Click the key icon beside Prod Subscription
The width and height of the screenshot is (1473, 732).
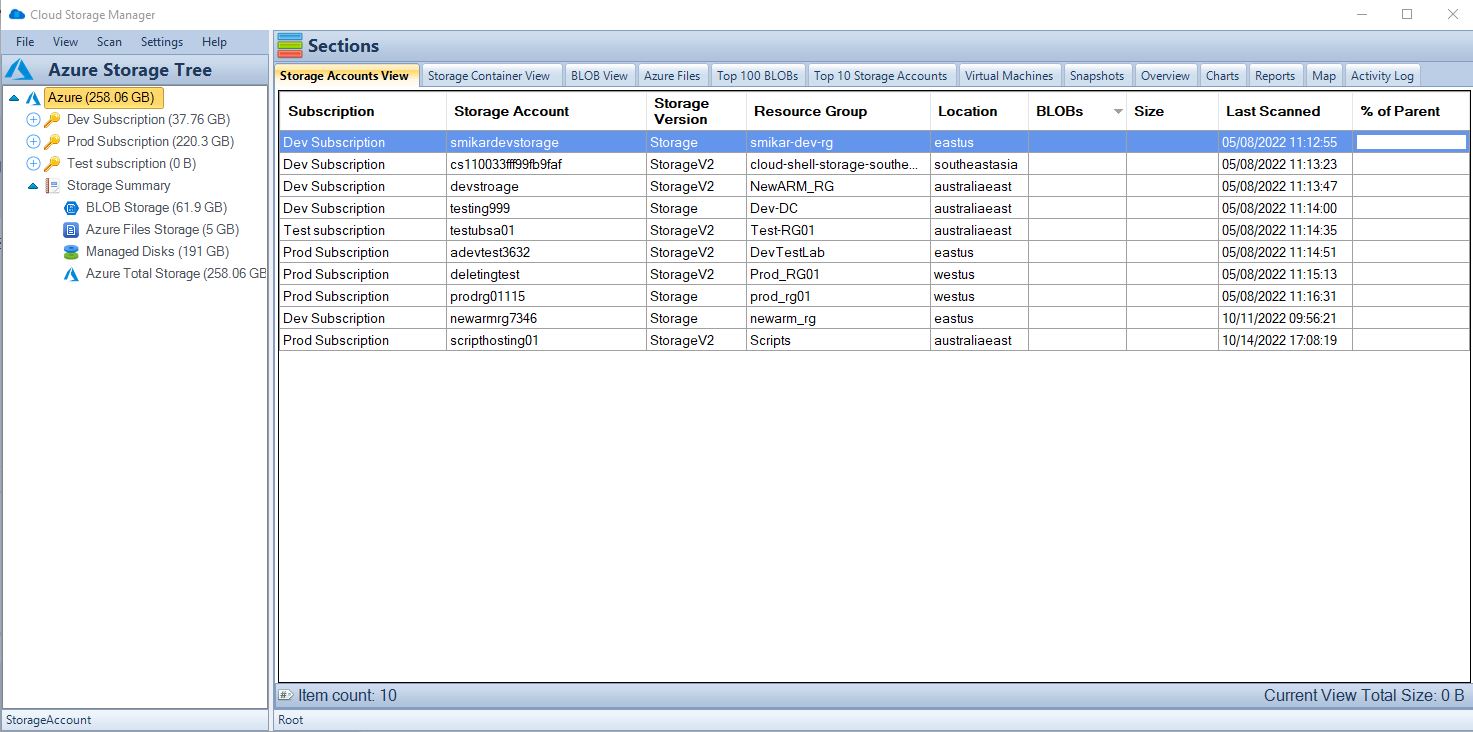52,142
